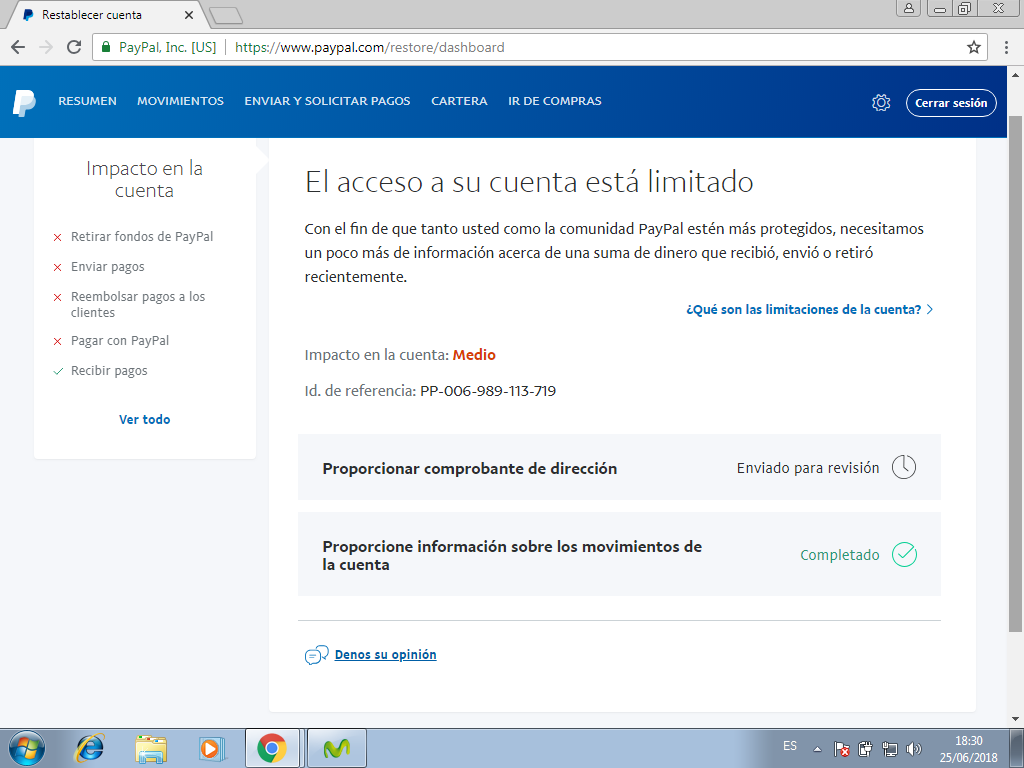Click Impacto en la cuenta sidebar heading

coord(144,179)
